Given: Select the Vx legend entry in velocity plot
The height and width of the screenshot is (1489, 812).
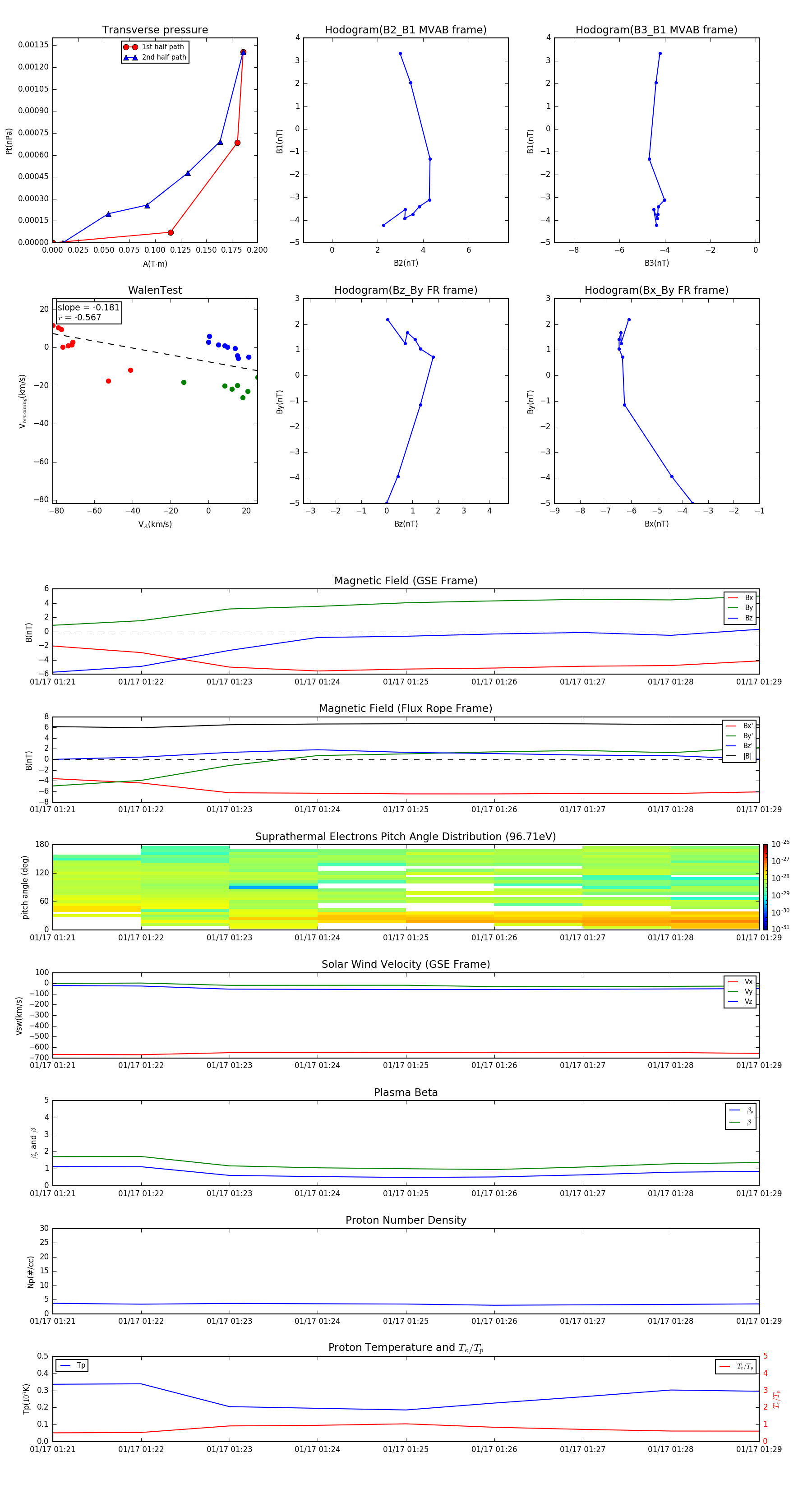Looking at the screenshot, I should coord(740,982).
